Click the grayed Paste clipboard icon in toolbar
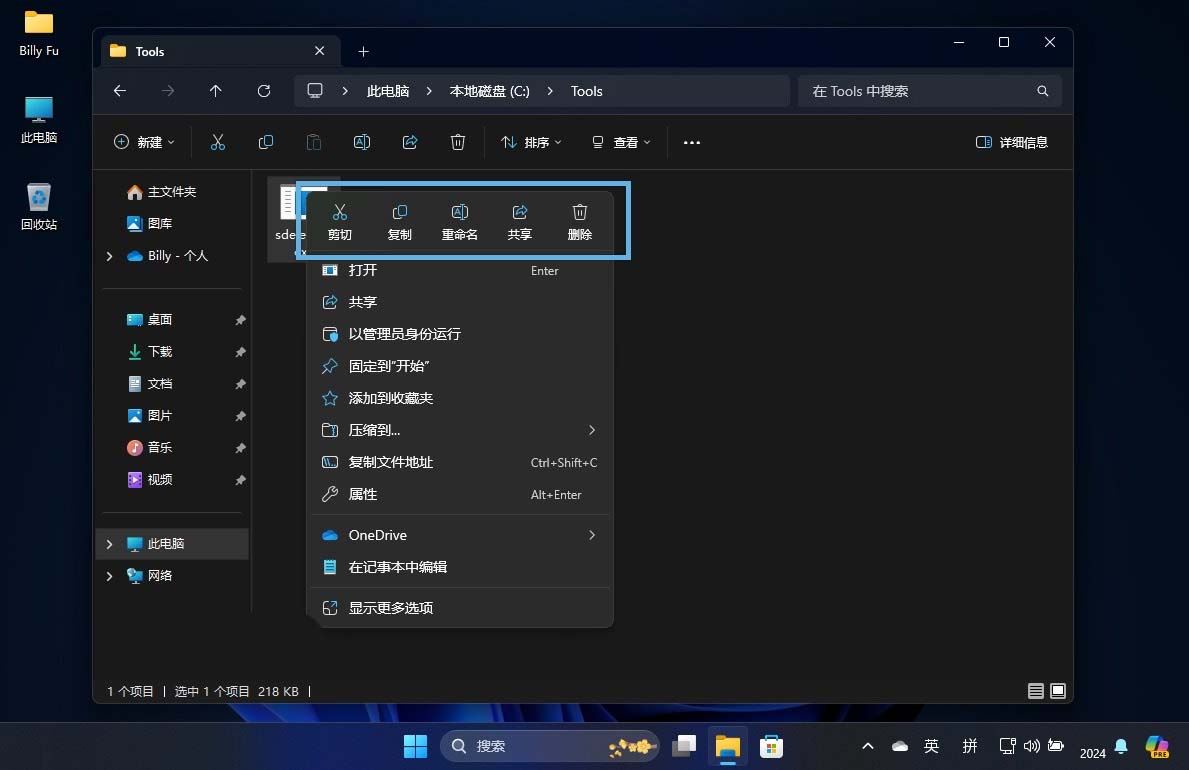This screenshot has height=770, width=1189. coord(313,142)
